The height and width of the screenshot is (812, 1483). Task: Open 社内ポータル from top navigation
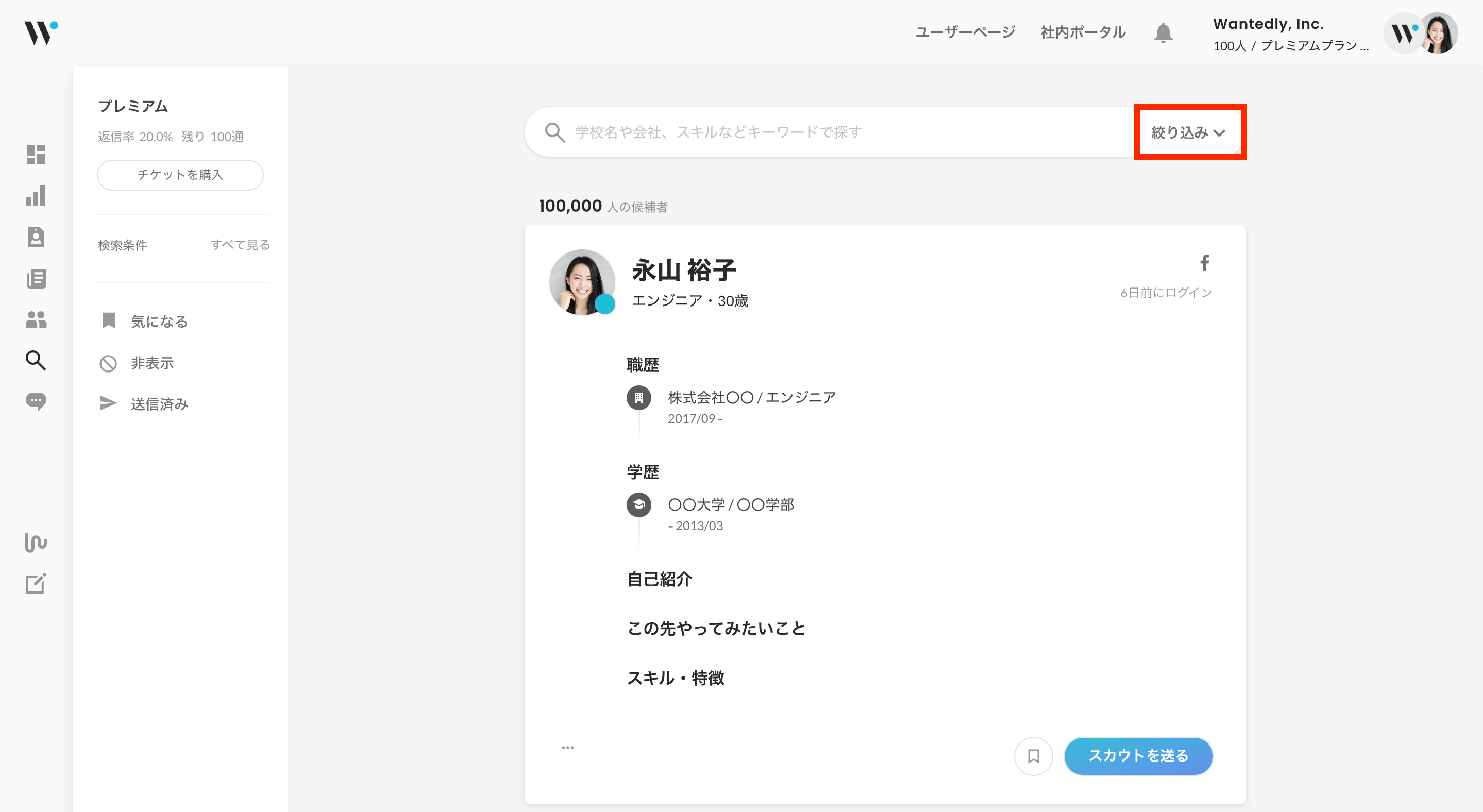pyautogui.click(x=1082, y=32)
